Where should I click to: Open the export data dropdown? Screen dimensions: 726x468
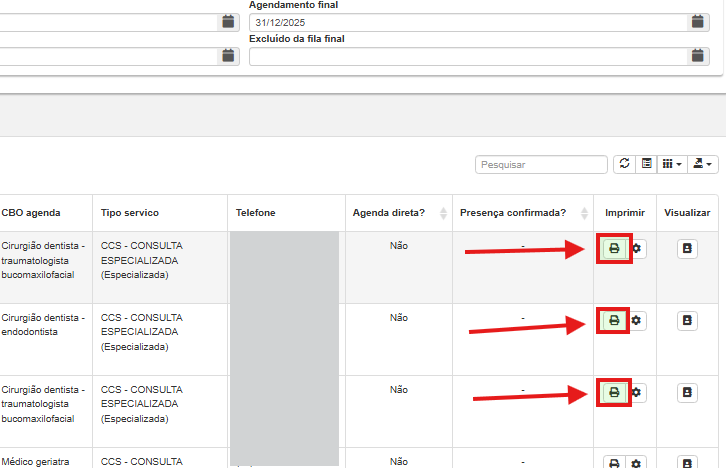click(704, 164)
